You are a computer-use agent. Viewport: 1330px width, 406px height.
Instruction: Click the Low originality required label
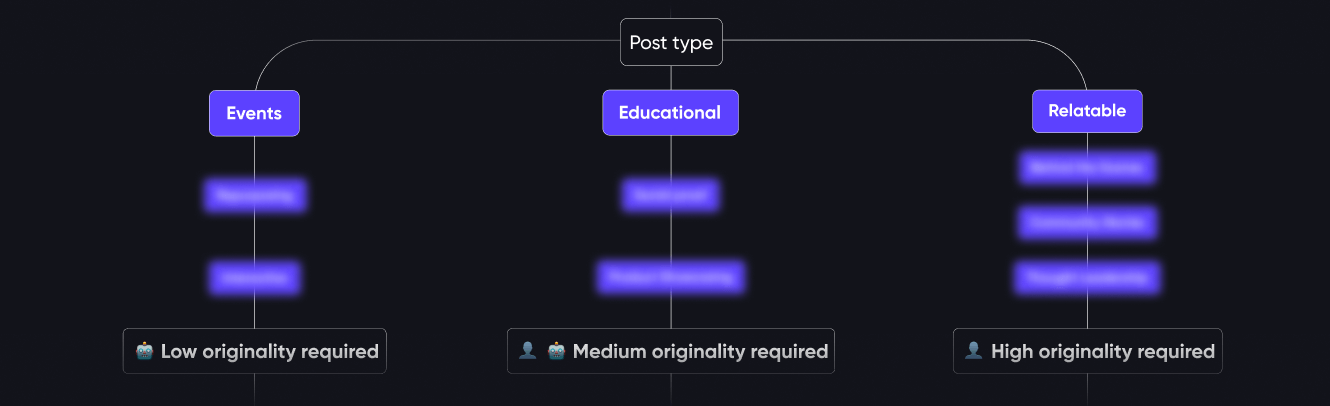point(269,351)
